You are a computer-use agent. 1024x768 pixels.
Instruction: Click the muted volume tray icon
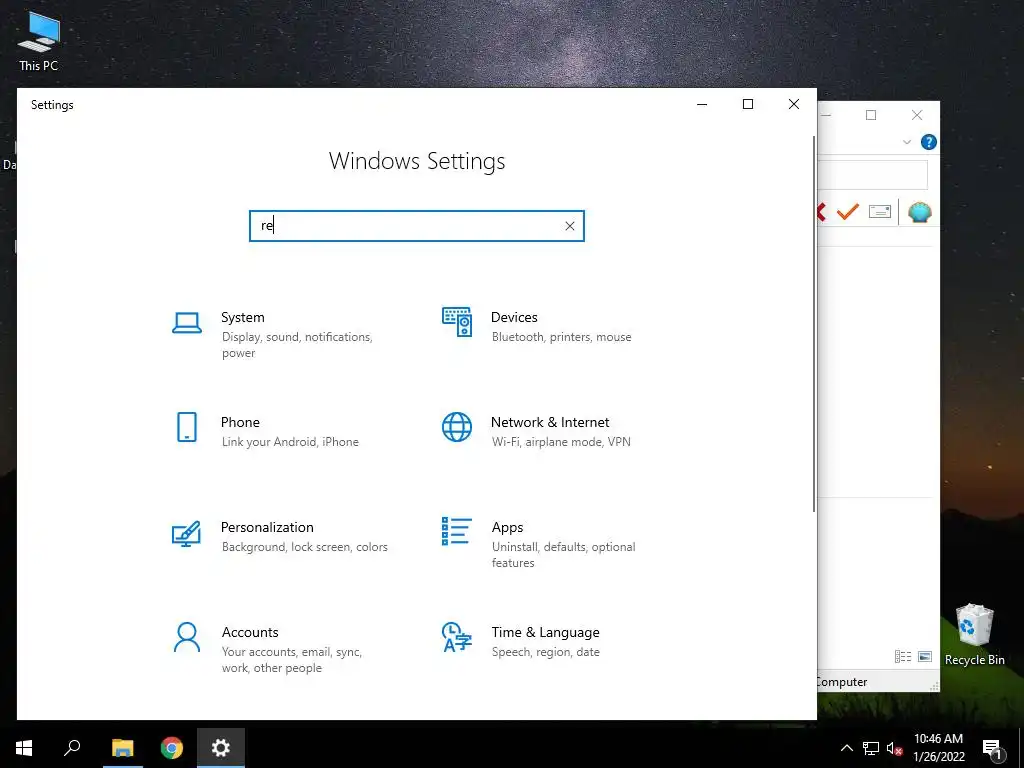click(895, 748)
